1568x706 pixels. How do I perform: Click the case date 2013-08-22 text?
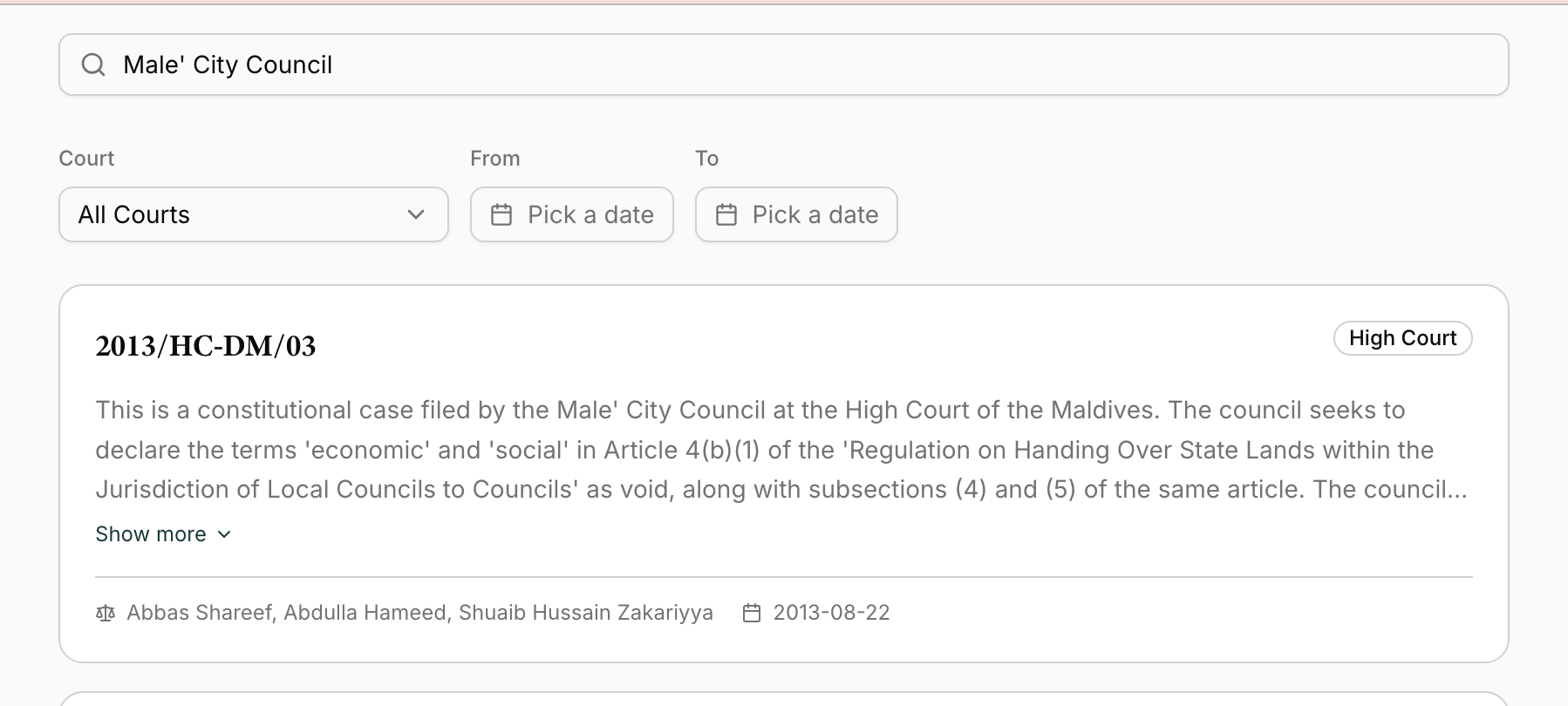[831, 613]
